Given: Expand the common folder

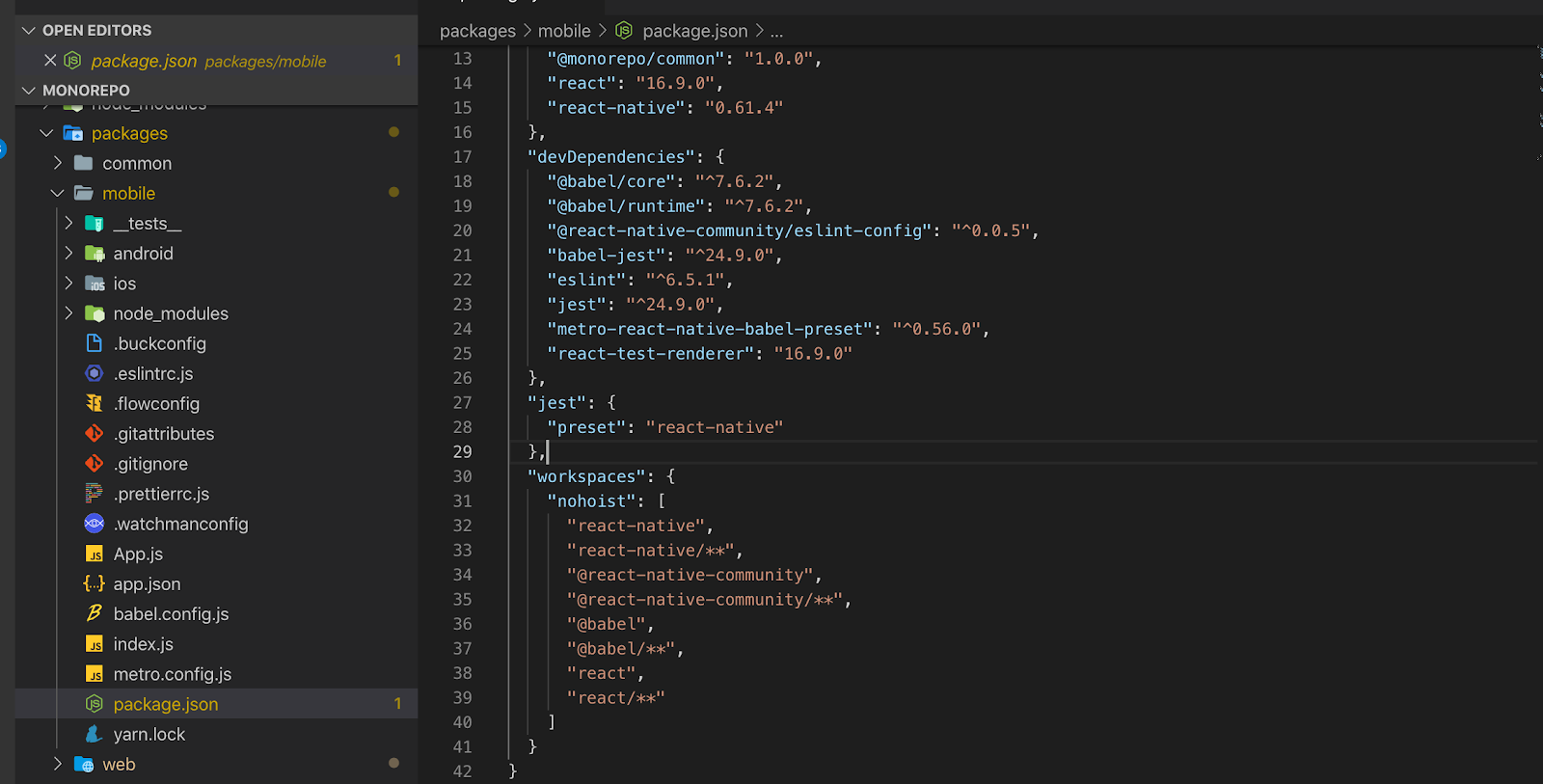Looking at the screenshot, I should (x=58, y=163).
